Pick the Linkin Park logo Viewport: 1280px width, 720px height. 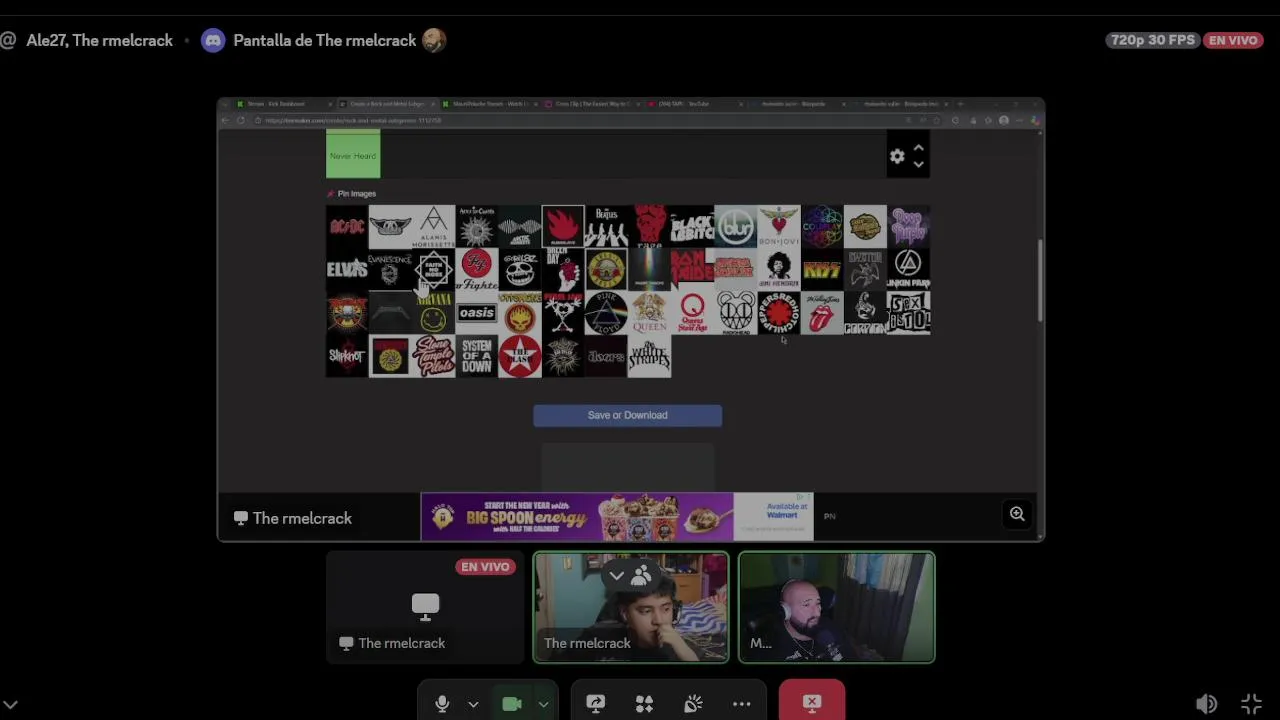click(x=908, y=270)
